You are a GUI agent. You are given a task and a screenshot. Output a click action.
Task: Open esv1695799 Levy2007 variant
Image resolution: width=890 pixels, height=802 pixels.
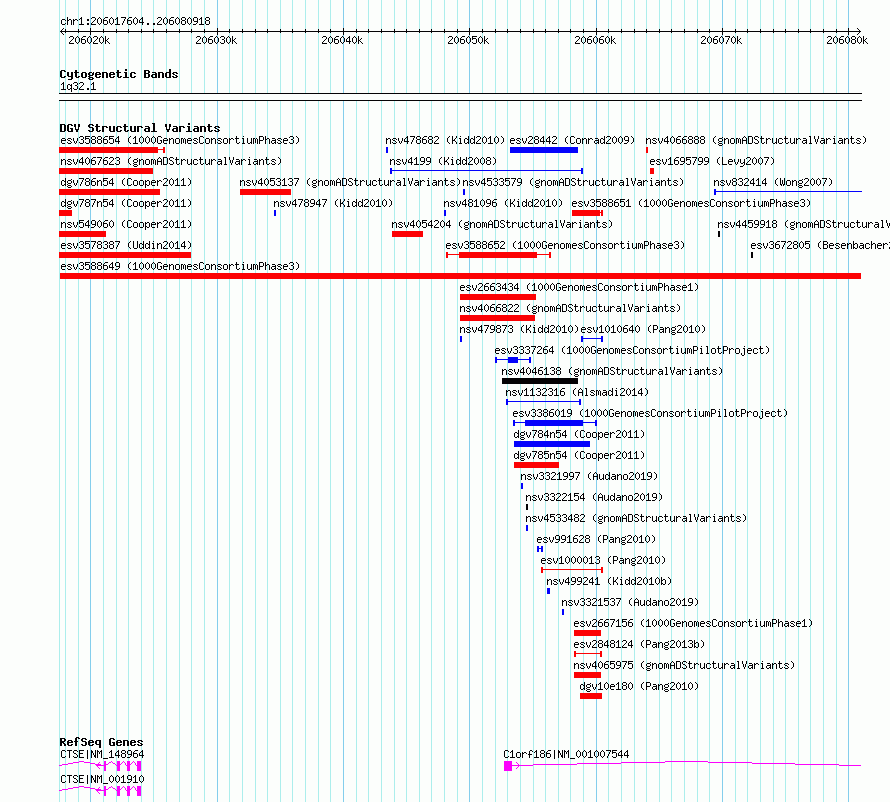click(x=712, y=161)
